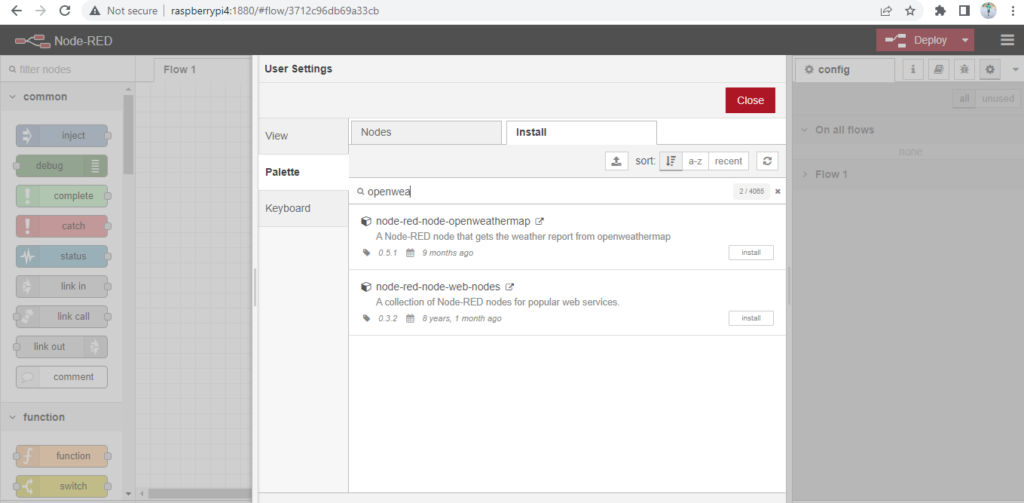Switch to the Install tab
This screenshot has width=1024, height=503.
581,133
